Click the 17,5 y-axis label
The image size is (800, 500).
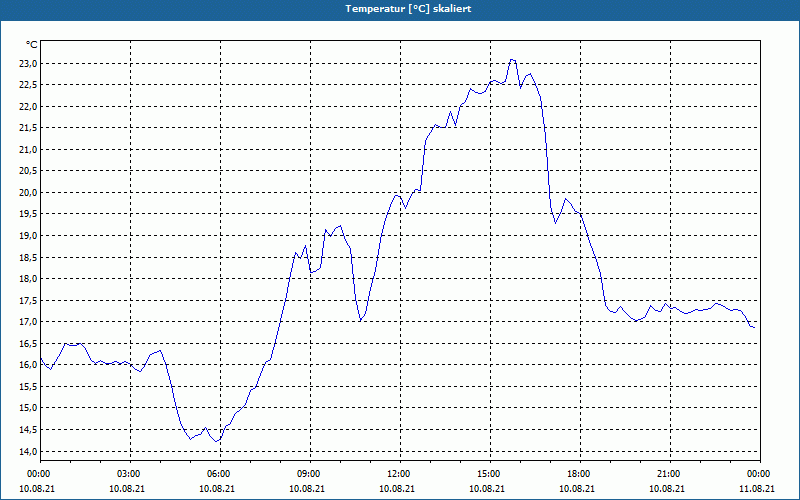28,301
